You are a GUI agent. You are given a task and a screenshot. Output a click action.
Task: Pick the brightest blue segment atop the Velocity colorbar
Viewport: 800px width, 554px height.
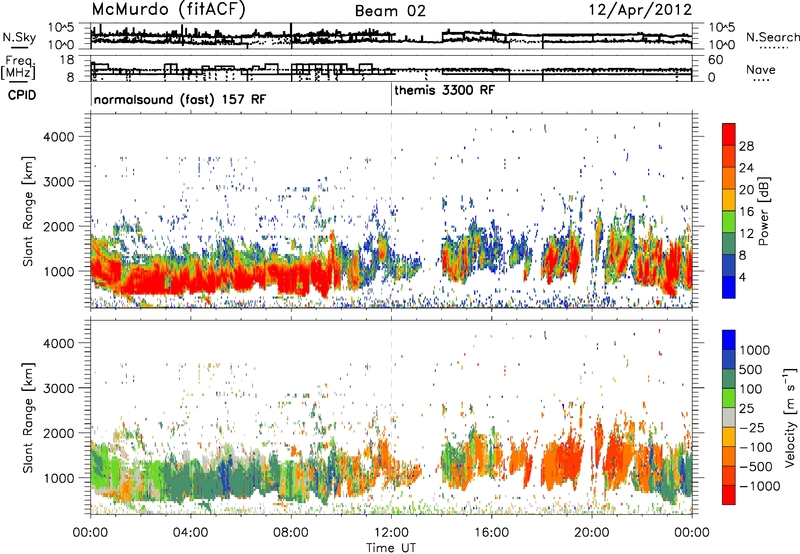click(729, 340)
